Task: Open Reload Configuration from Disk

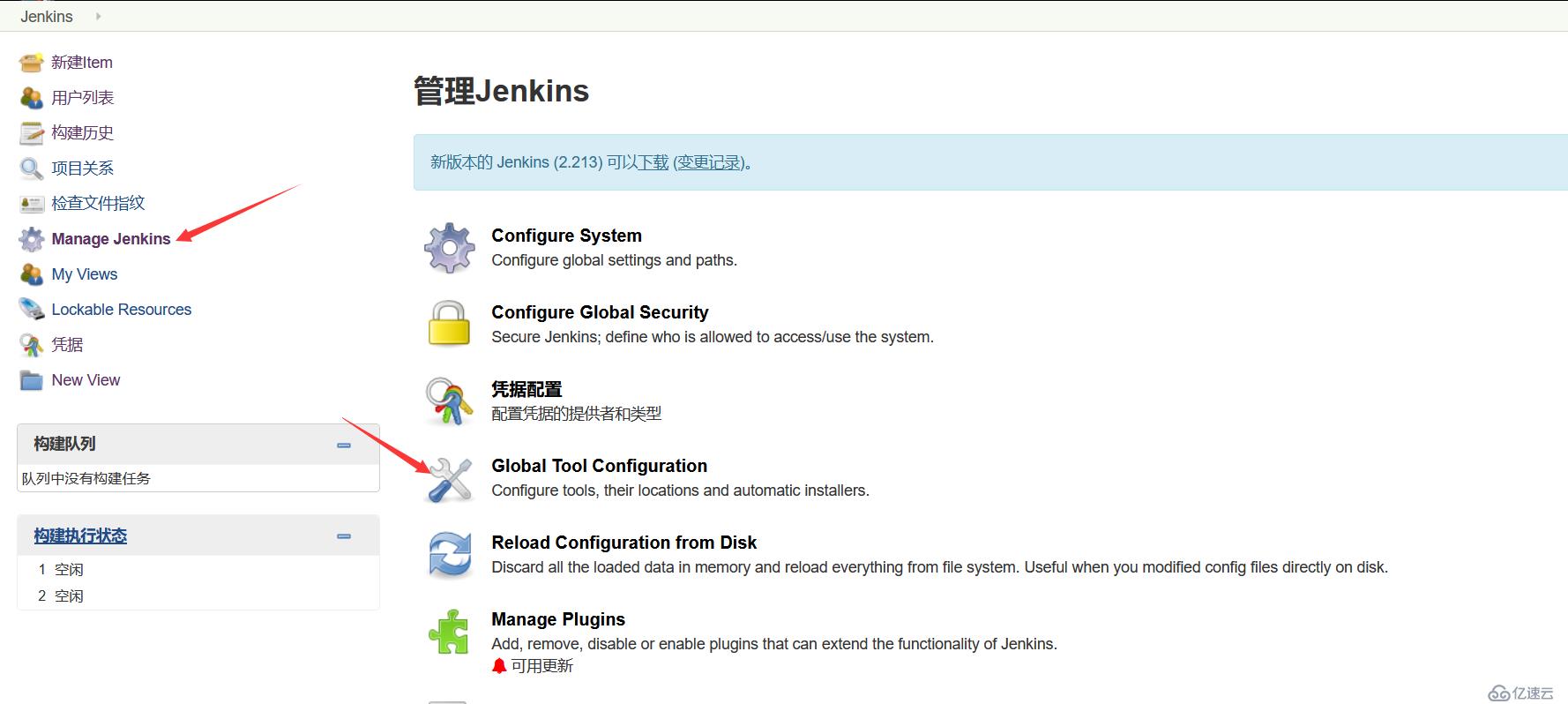Action: (623, 543)
